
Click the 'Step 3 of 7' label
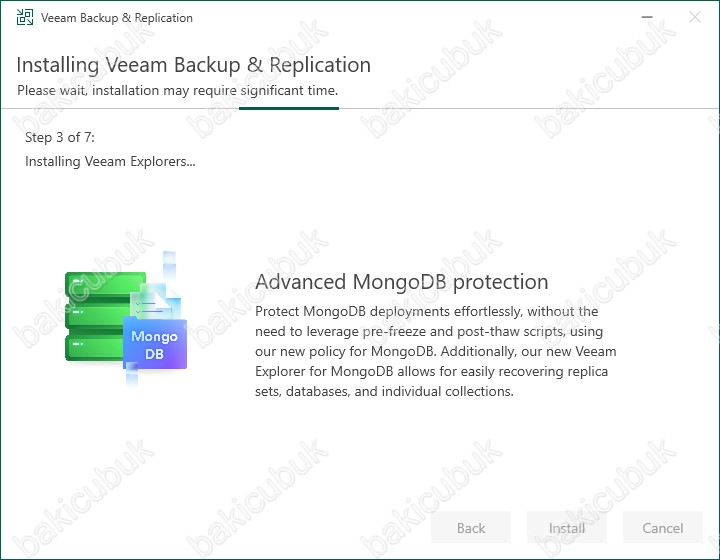point(60,137)
